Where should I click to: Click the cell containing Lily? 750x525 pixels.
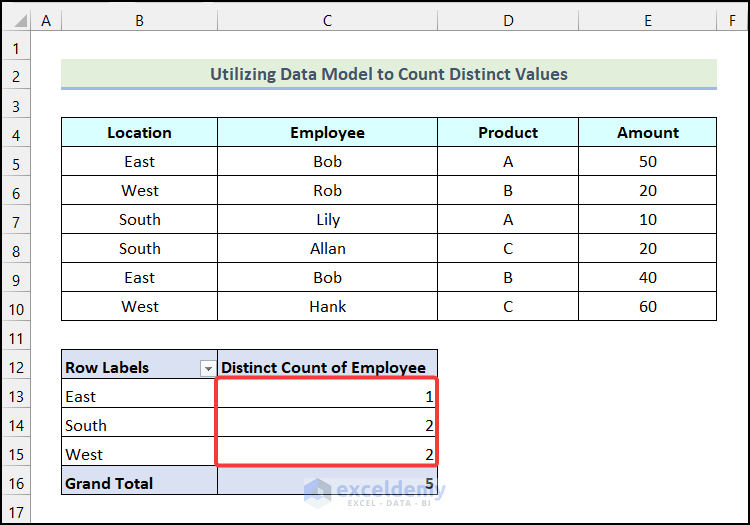click(x=327, y=220)
